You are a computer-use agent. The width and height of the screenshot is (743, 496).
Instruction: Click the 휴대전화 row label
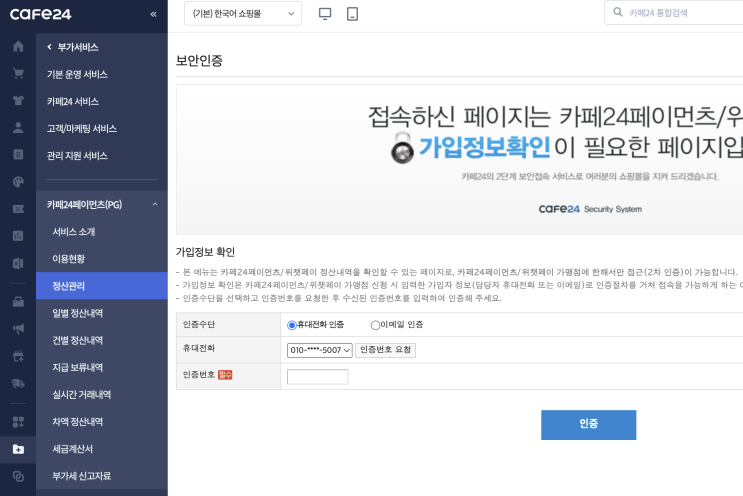click(199, 348)
